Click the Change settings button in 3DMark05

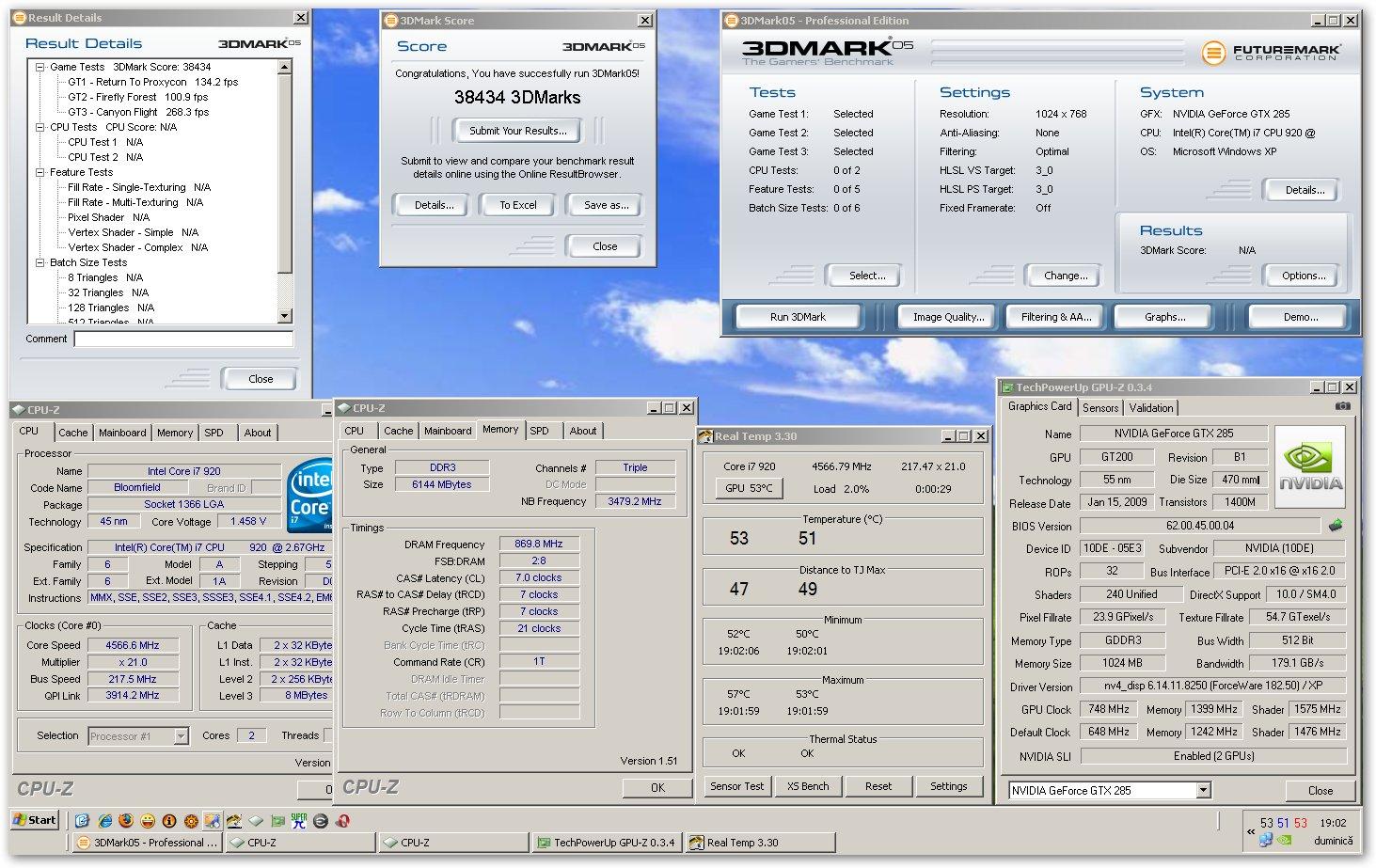[x=1066, y=276]
